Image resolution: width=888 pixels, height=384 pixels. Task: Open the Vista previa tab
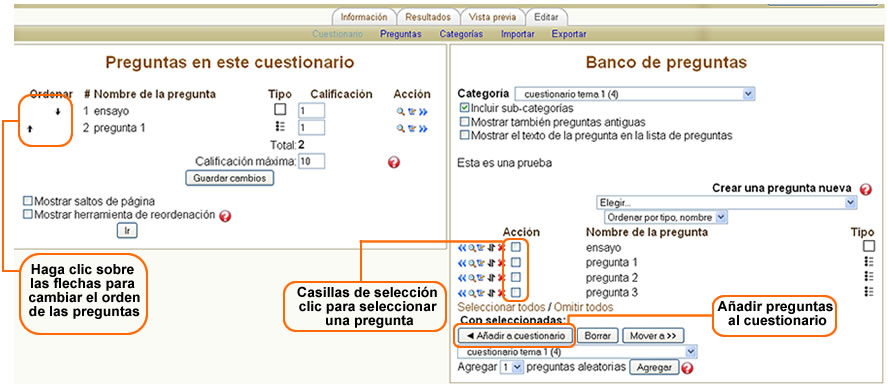pyautogui.click(x=492, y=17)
